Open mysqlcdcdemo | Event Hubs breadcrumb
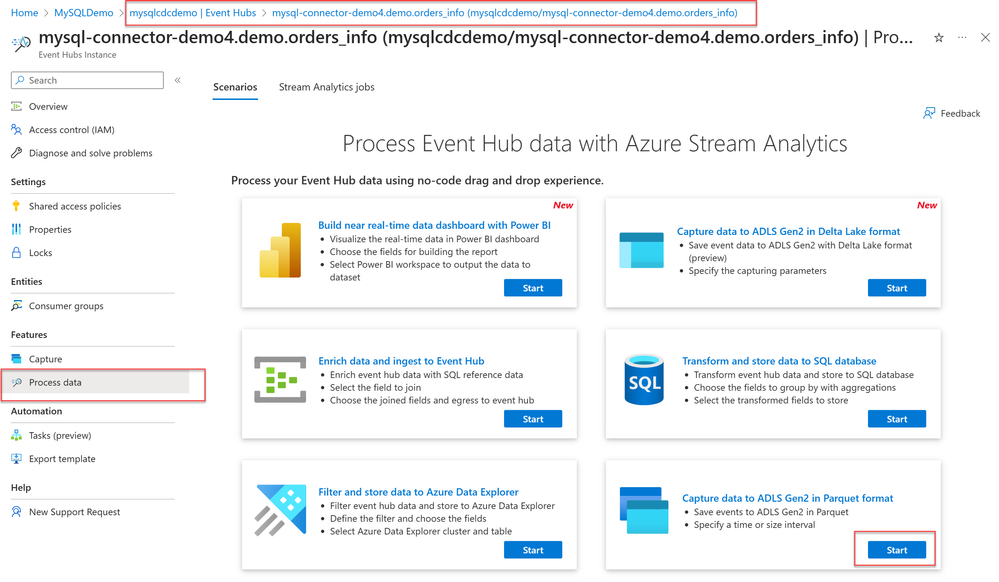The width and height of the screenshot is (999, 582). click(192, 13)
